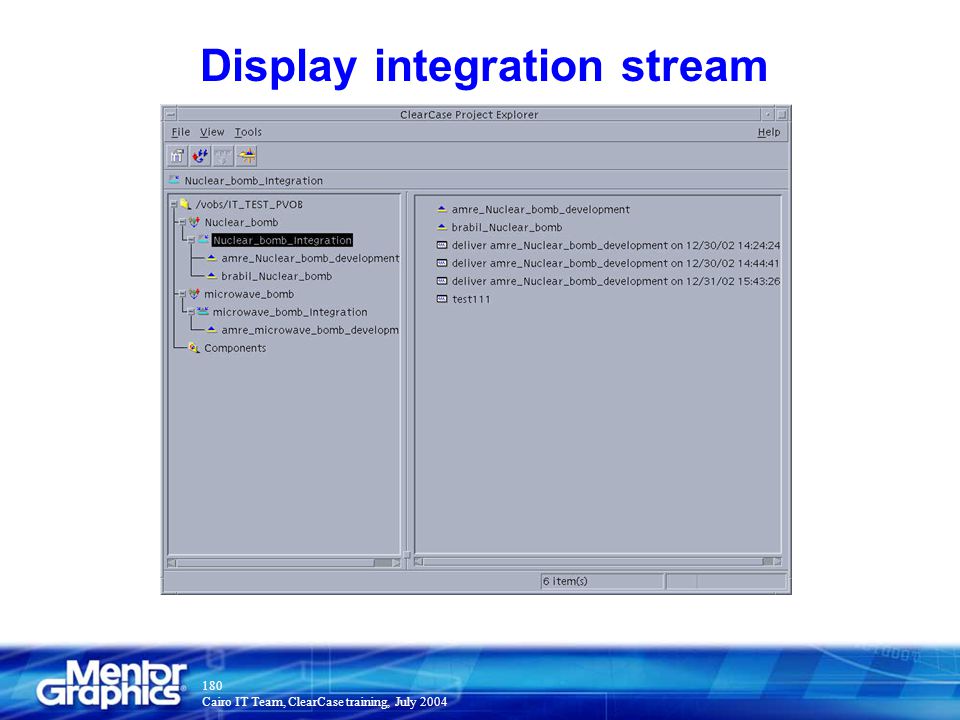Click the right list pane horizontal scrollbar
The height and width of the screenshot is (720, 960).
pyautogui.click(x=598, y=561)
